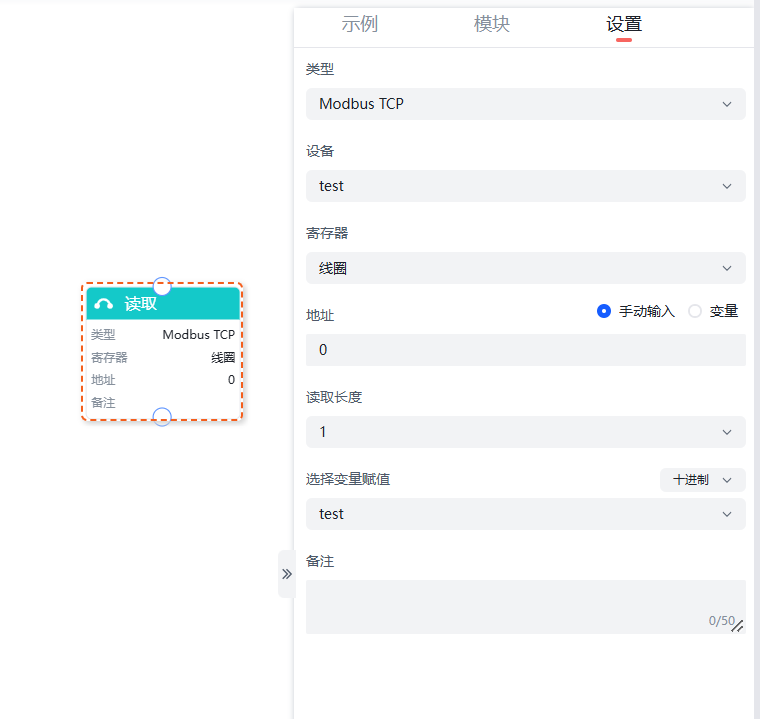The width and height of the screenshot is (760, 719).
Task: Select the 手动输入 radio button
Action: [x=604, y=311]
